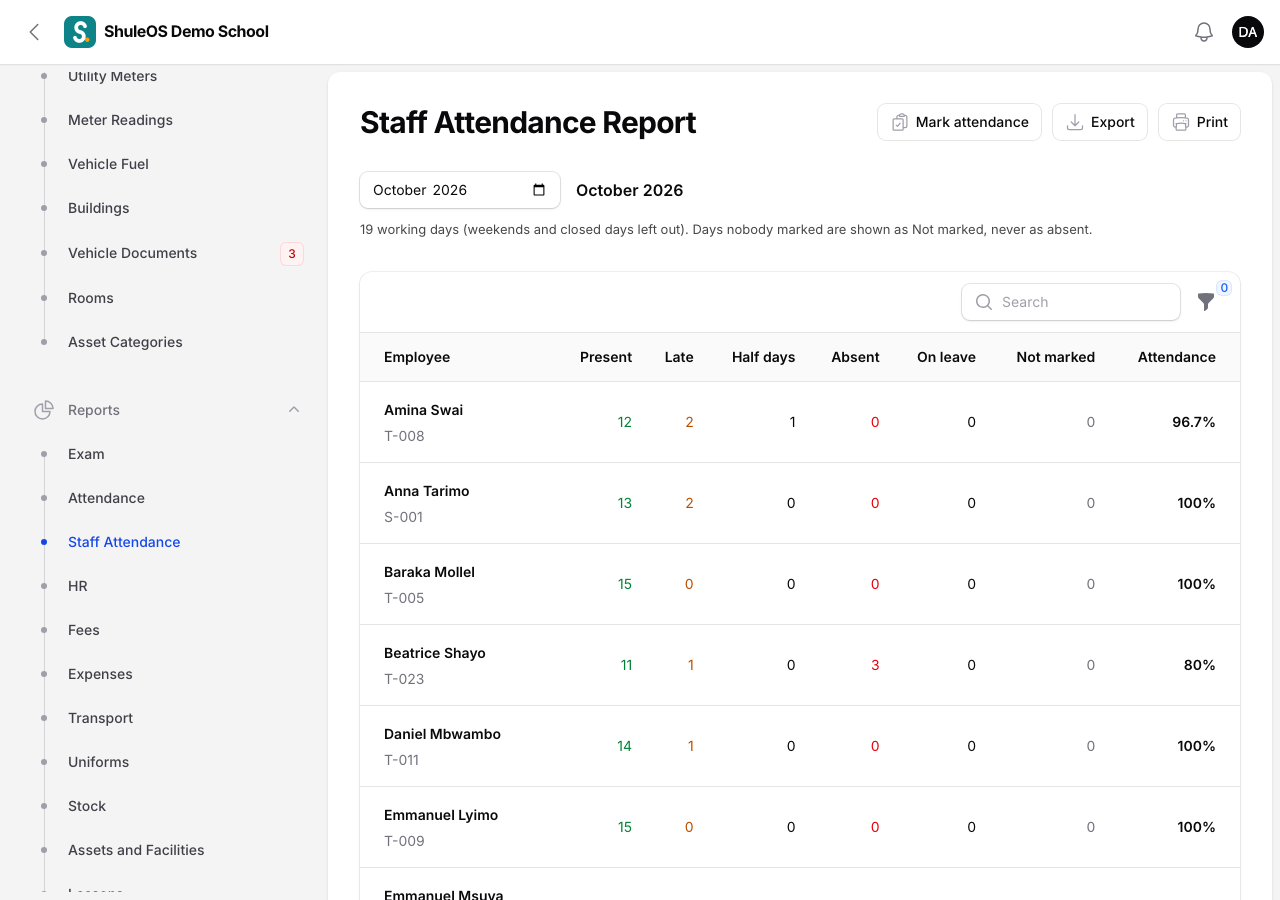Select Daniel Mbwambo row name

442,734
